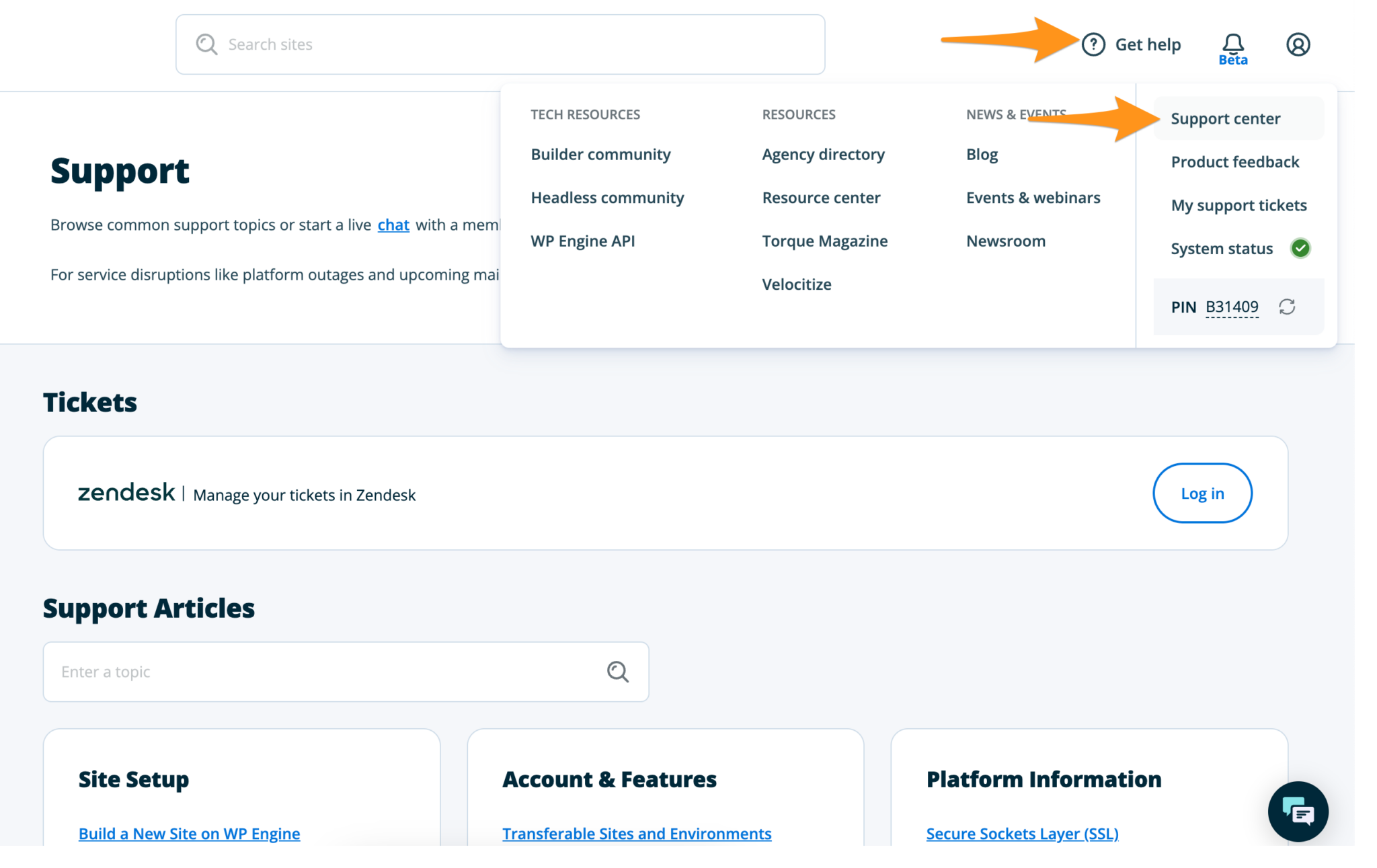Select Support center in the menu
Viewport: 1377px width, 868px height.
coord(1225,118)
